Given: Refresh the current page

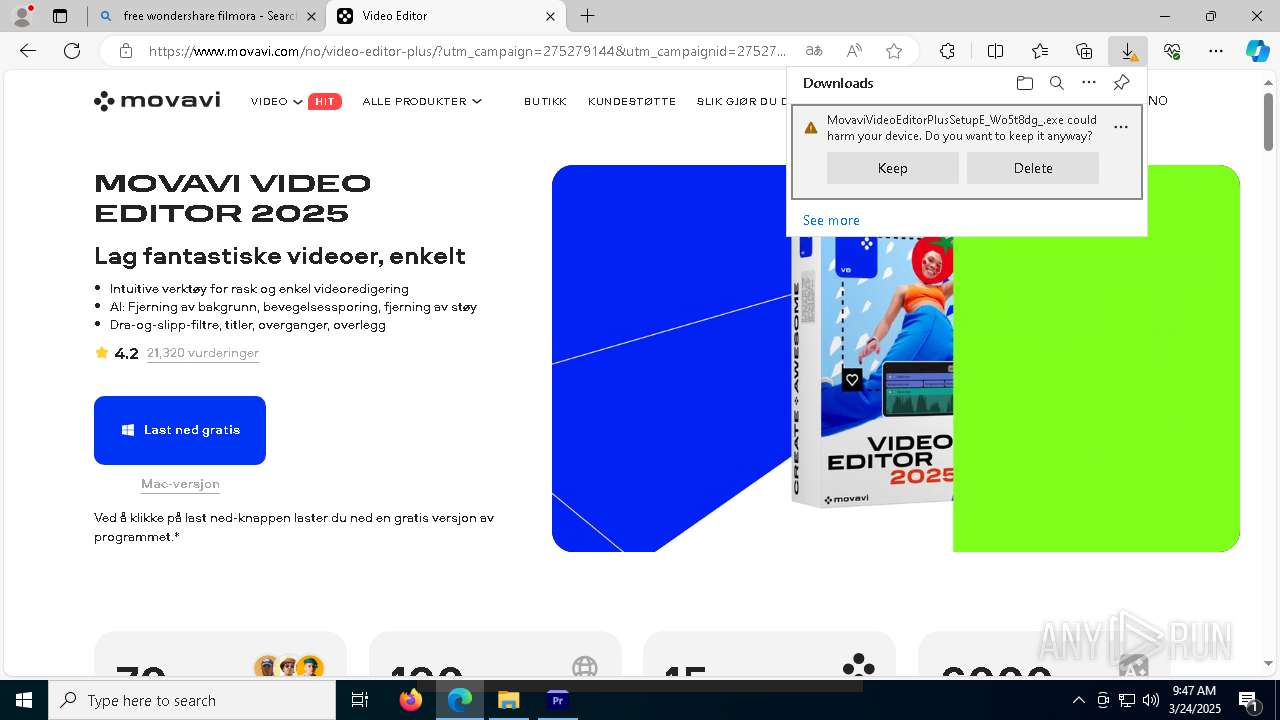Looking at the screenshot, I should tap(72, 51).
